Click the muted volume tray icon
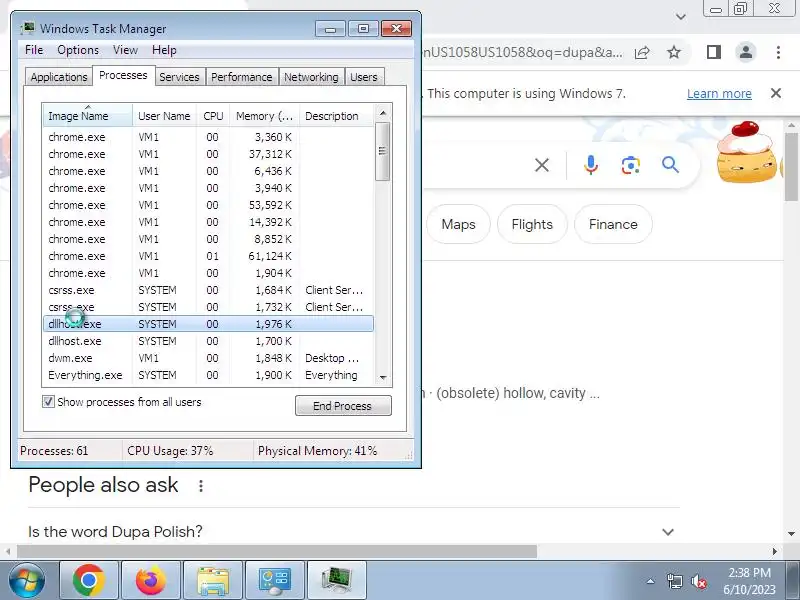The width and height of the screenshot is (800, 600). point(698,581)
